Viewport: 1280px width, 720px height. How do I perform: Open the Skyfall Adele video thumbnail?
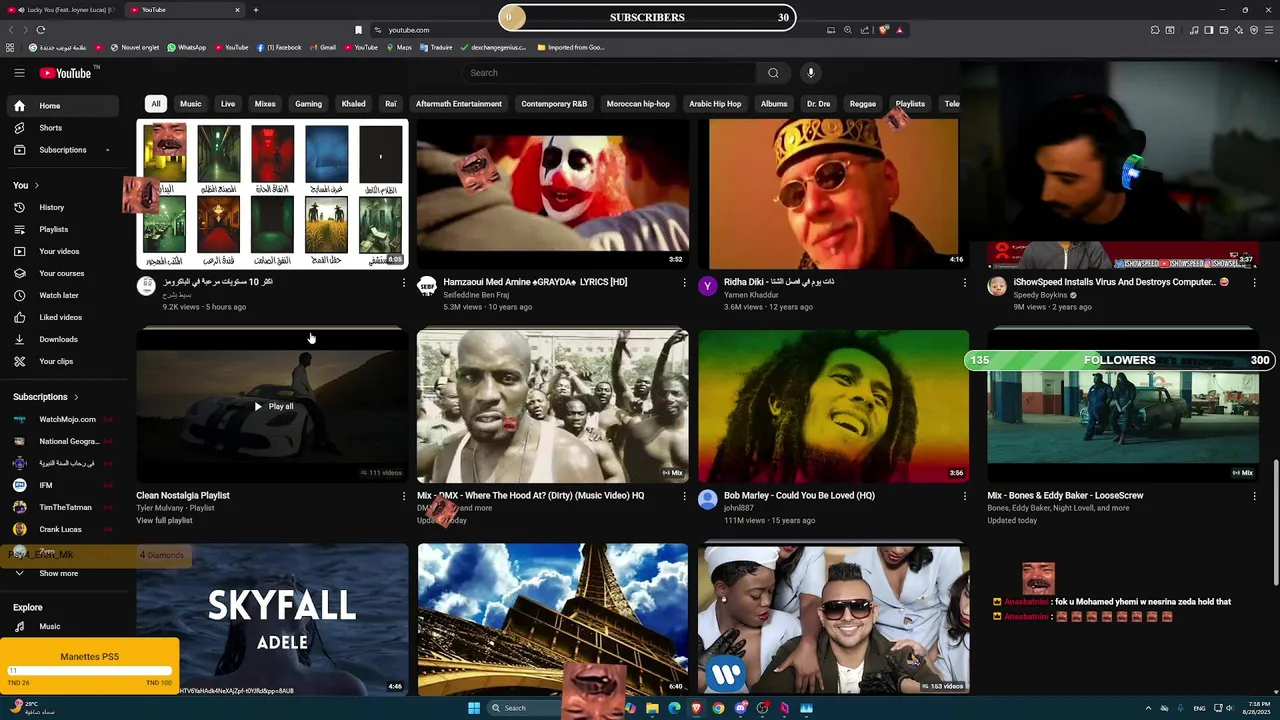(272, 619)
